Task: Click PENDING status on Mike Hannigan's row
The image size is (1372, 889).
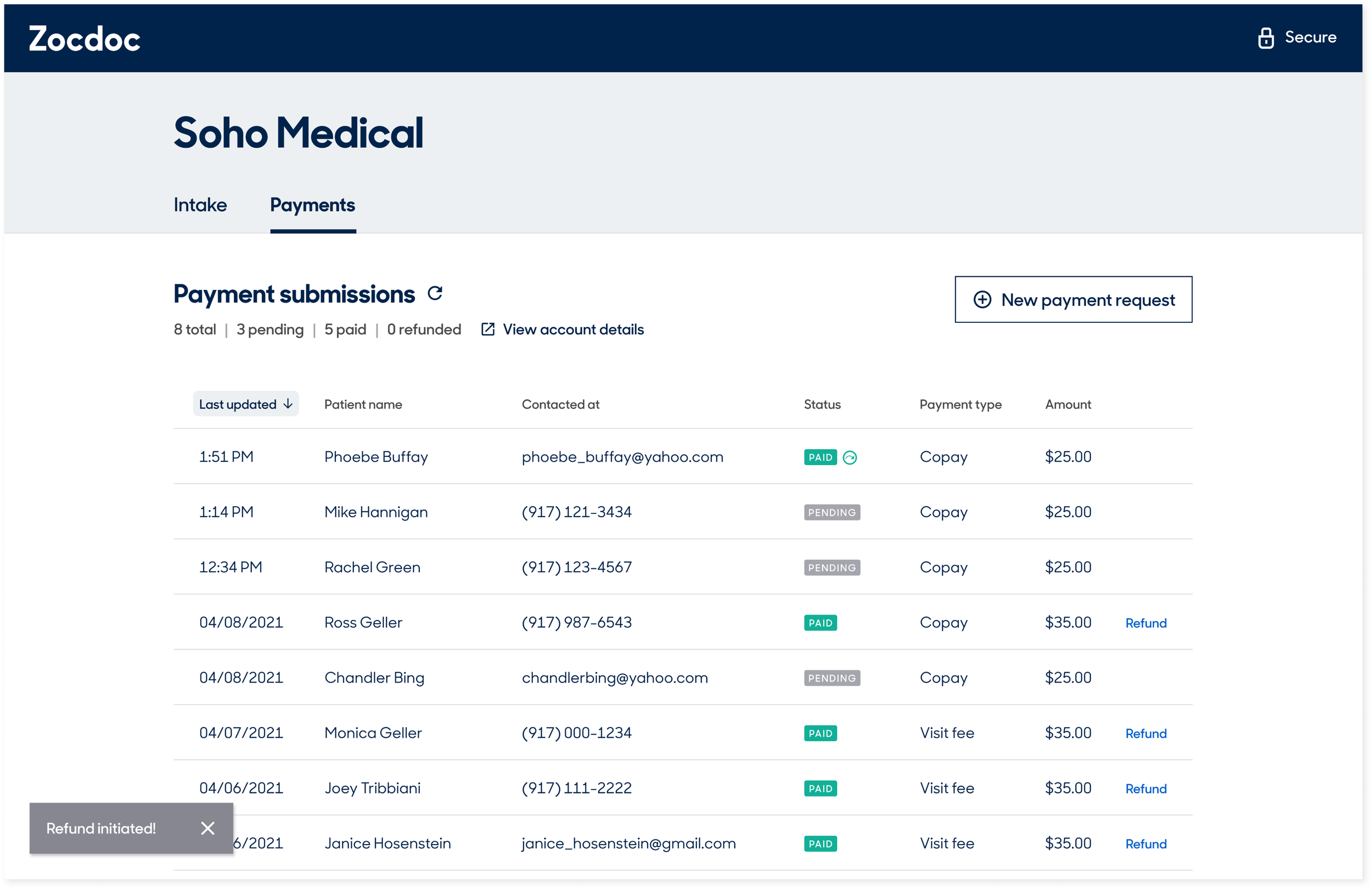Action: 831,512
